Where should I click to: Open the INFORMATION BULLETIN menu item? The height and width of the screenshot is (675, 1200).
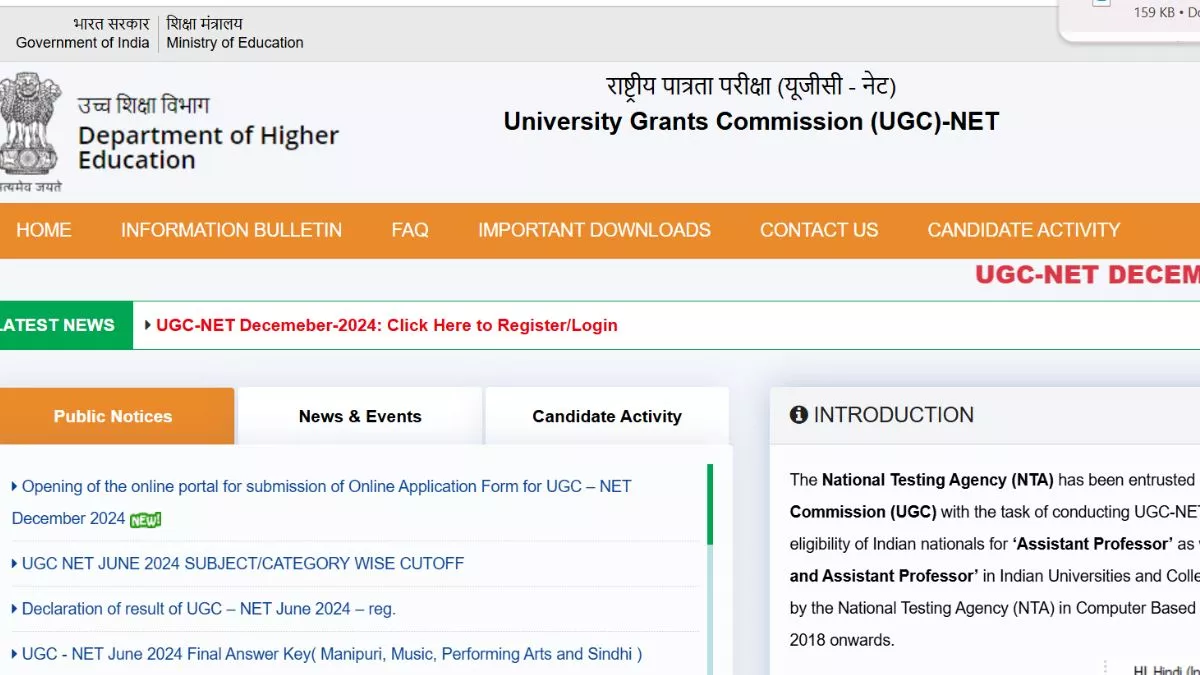231,230
